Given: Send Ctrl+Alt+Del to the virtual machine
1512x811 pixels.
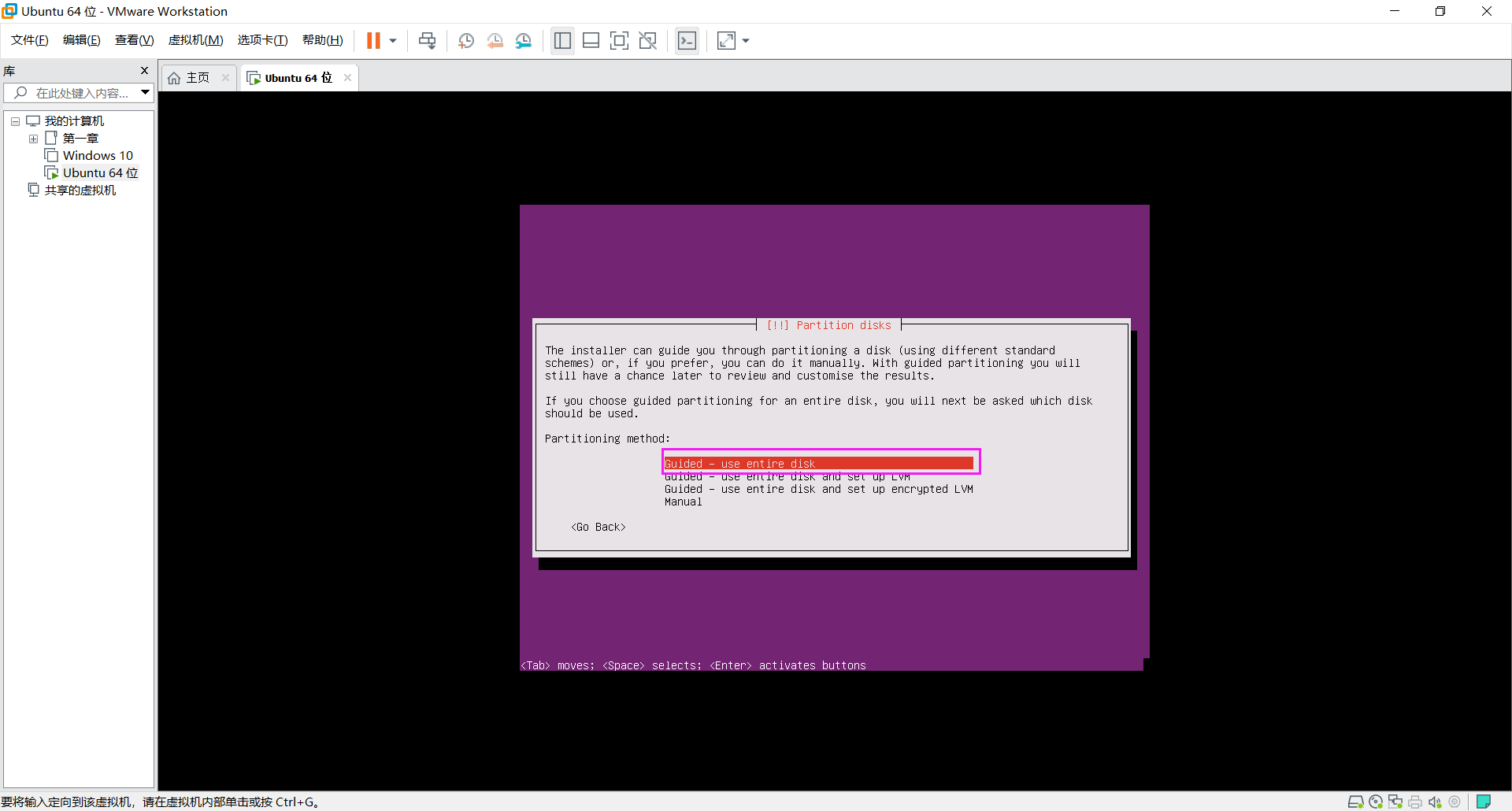Looking at the screenshot, I should tap(428, 41).
